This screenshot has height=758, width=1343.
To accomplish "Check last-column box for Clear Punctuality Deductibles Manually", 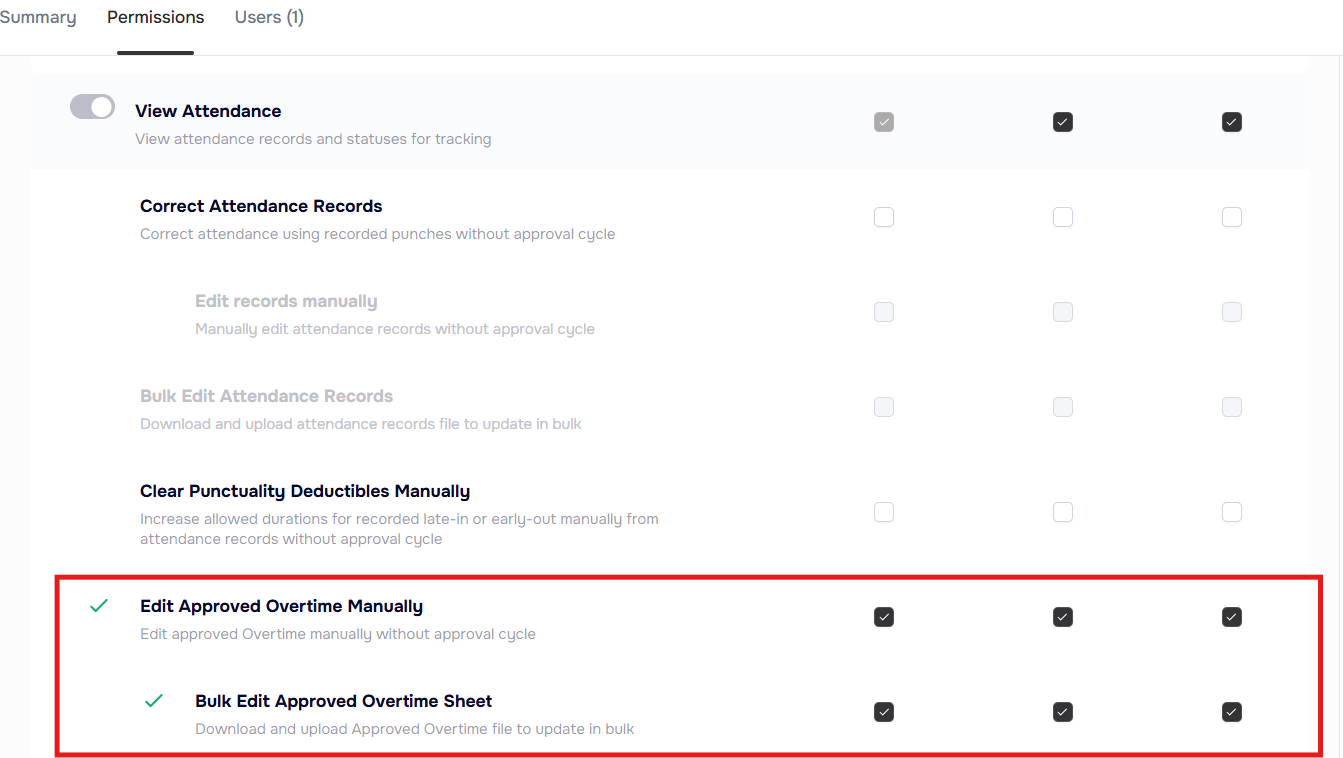I will click(1232, 512).
